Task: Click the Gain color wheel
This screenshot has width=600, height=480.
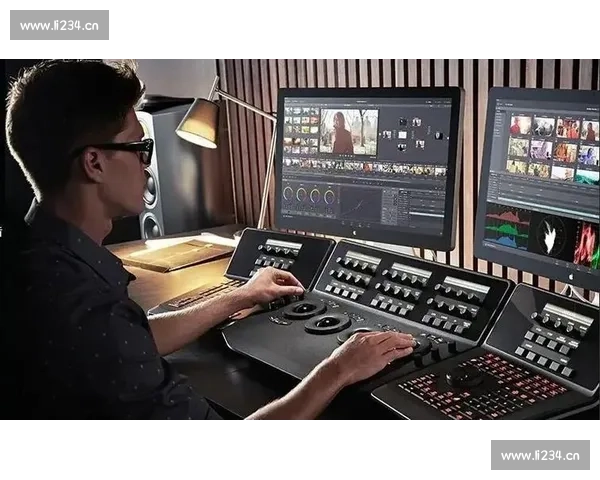Action: click(x=316, y=196)
